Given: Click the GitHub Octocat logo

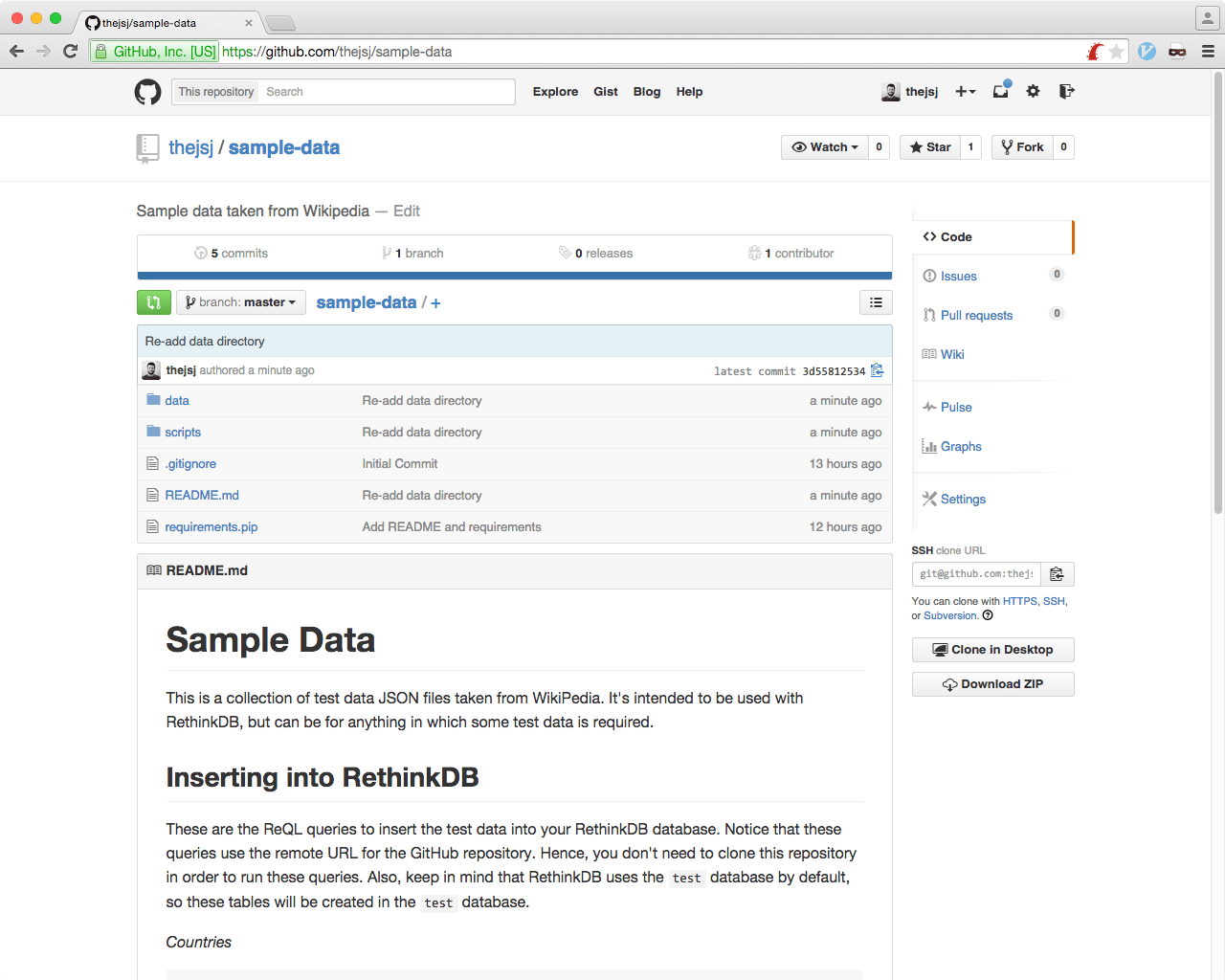Looking at the screenshot, I should [147, 92].
